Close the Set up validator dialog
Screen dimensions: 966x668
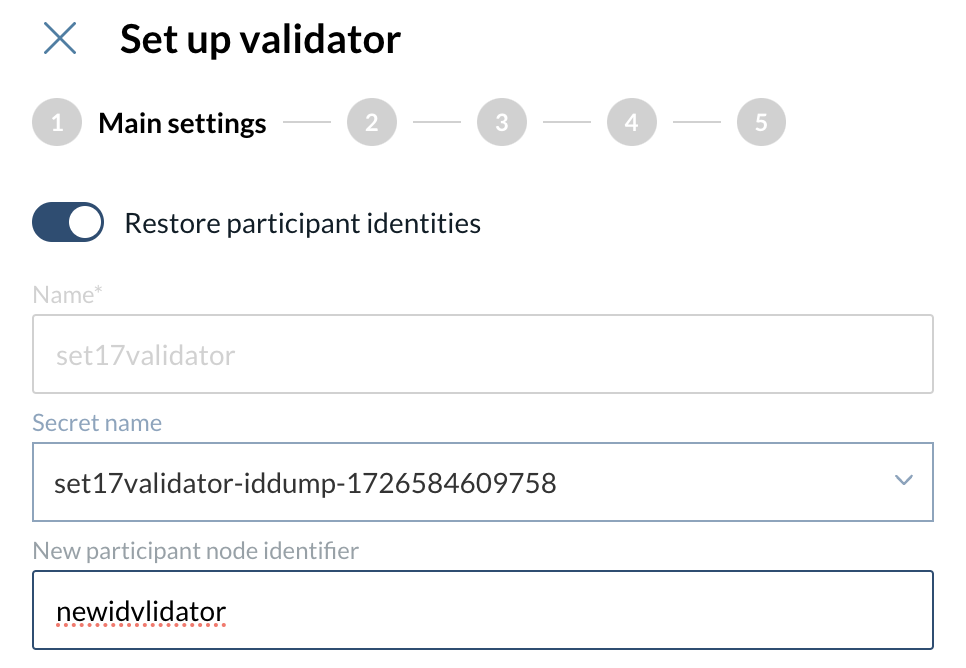(60, 39)
